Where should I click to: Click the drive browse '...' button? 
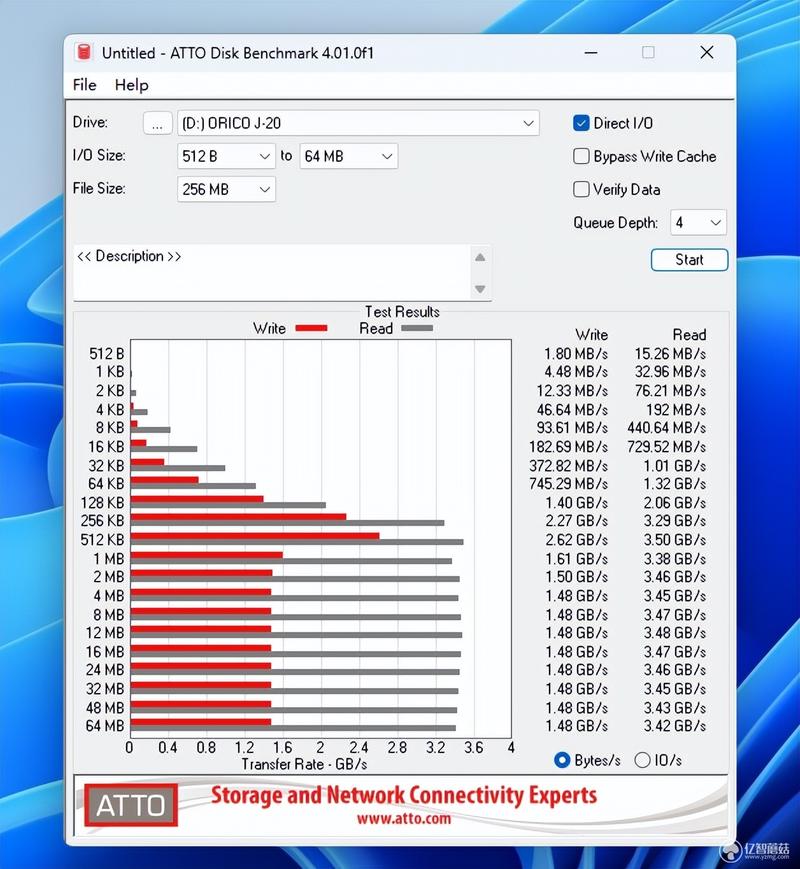click(x=157, y=124)
